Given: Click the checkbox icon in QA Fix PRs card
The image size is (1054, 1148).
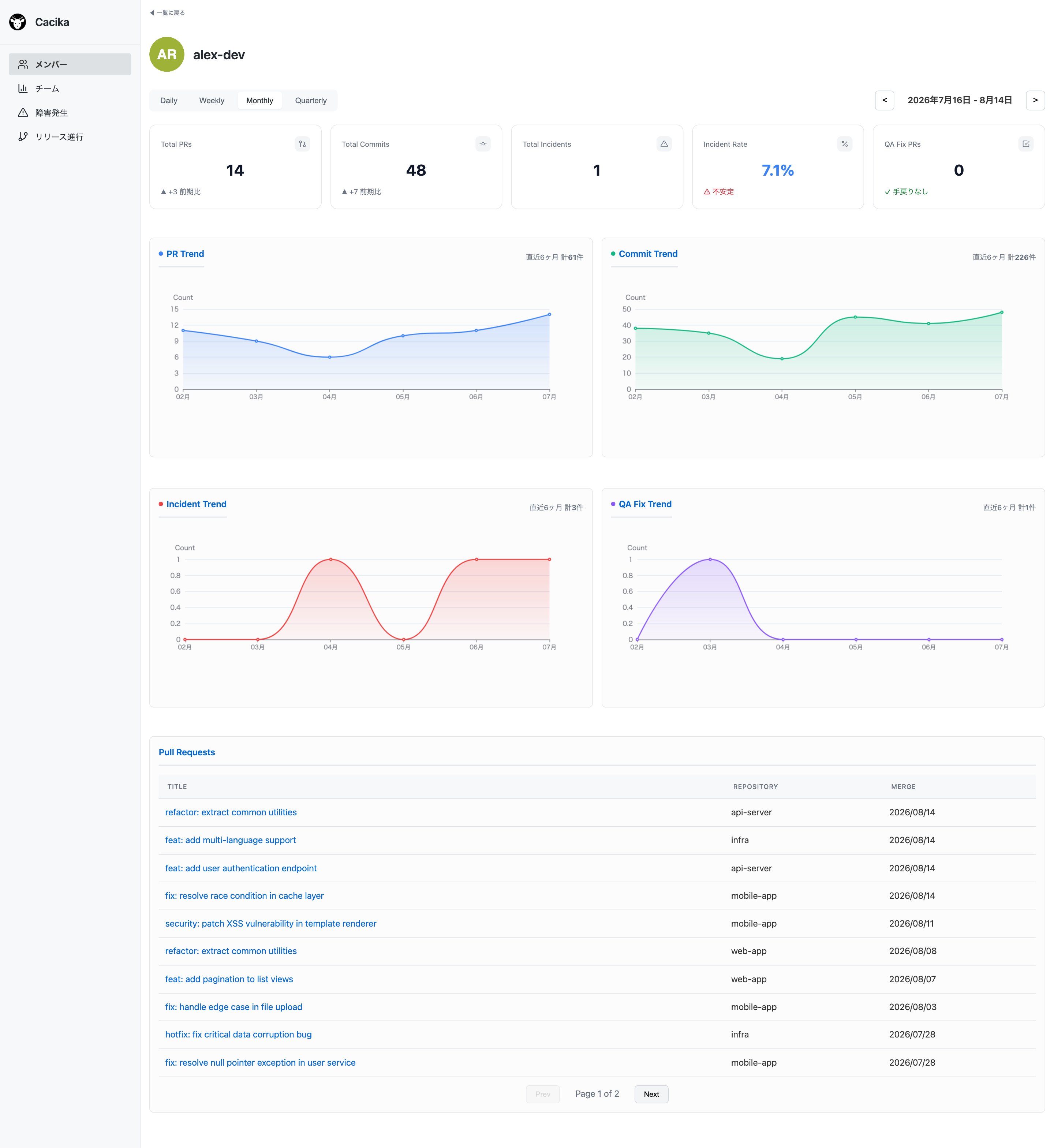Looking at the screenshot, I should click(x=1025, y=144).
